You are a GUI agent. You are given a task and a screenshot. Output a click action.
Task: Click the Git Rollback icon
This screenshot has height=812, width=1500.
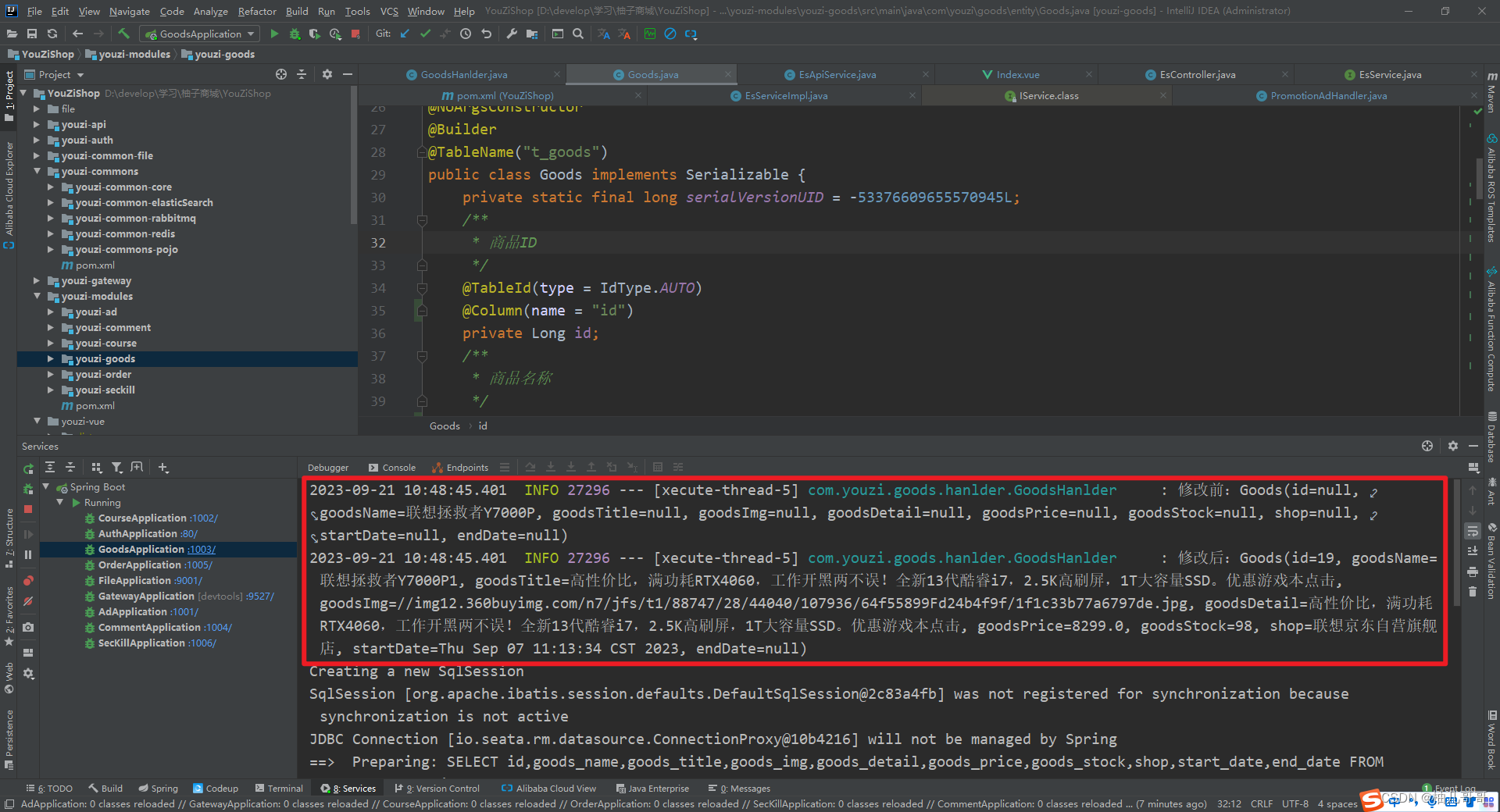pos(486,34)
